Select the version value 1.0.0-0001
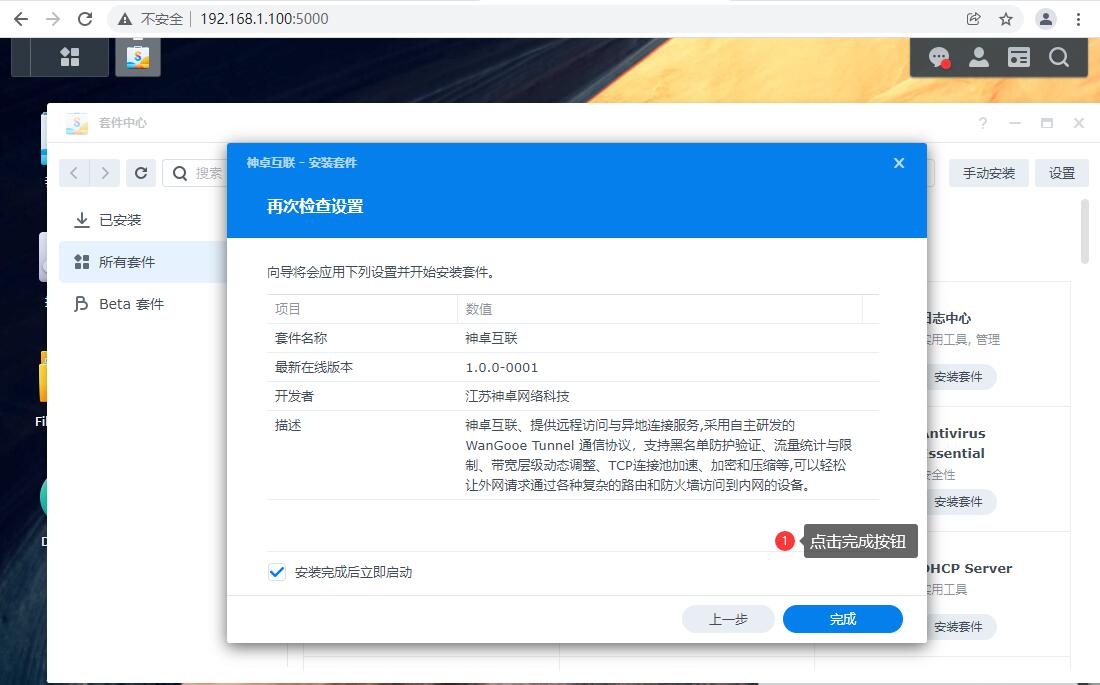 pyautogui.click(x=502, y=367)
